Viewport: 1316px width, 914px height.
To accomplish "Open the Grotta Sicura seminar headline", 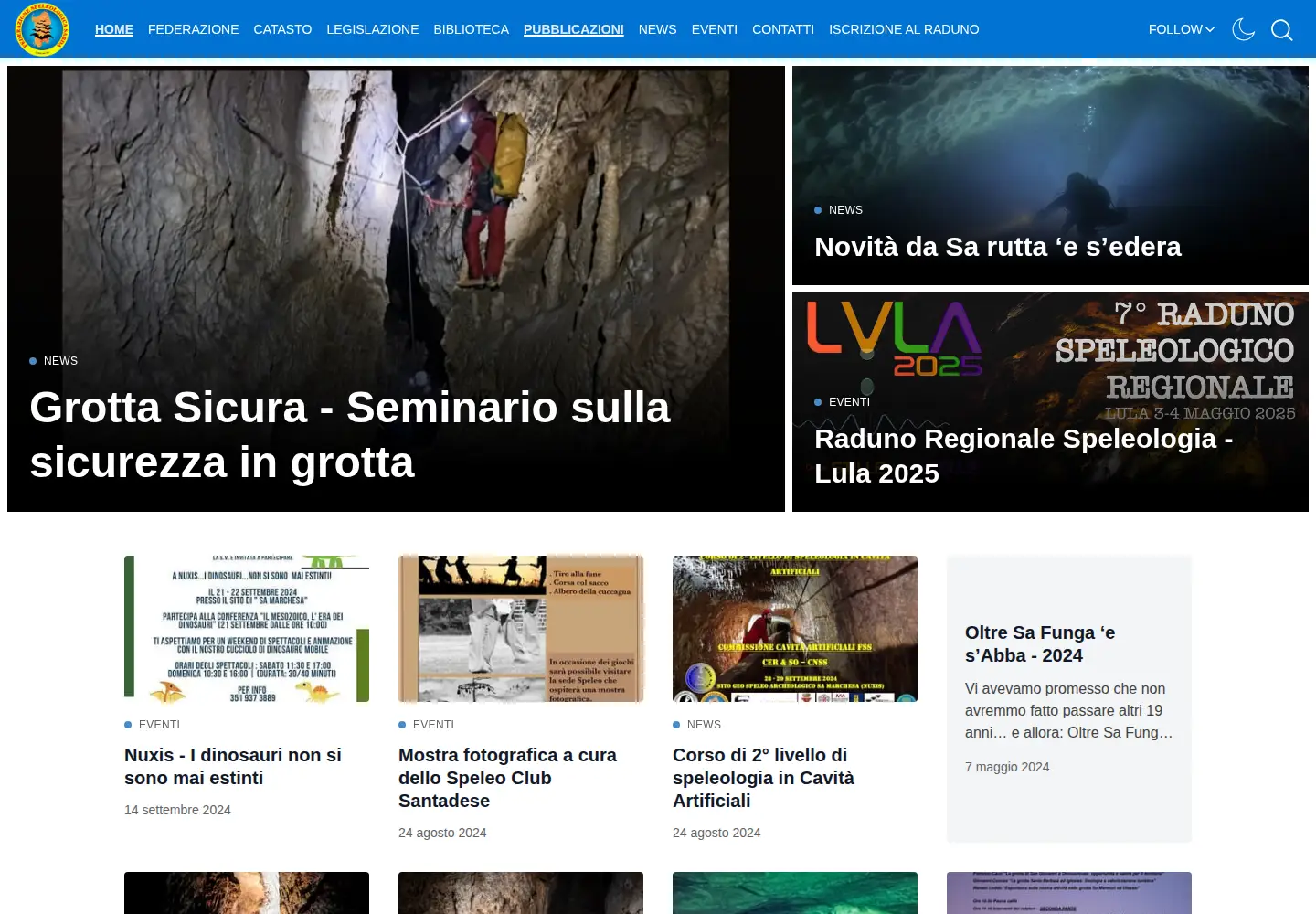I will (350, 435).
